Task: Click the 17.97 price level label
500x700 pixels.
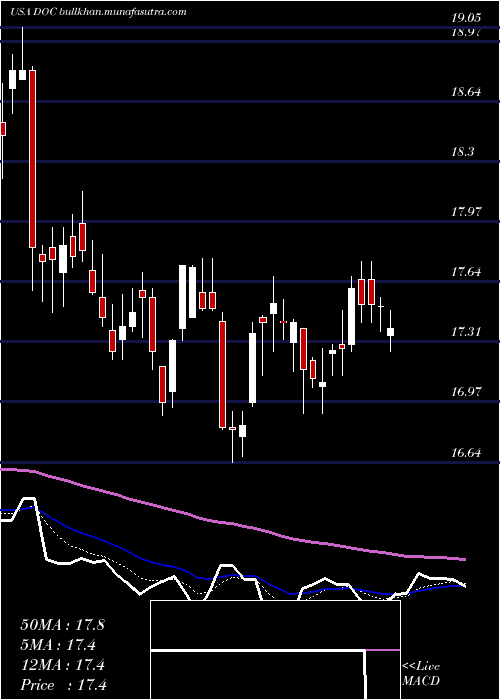Action: 466,212
